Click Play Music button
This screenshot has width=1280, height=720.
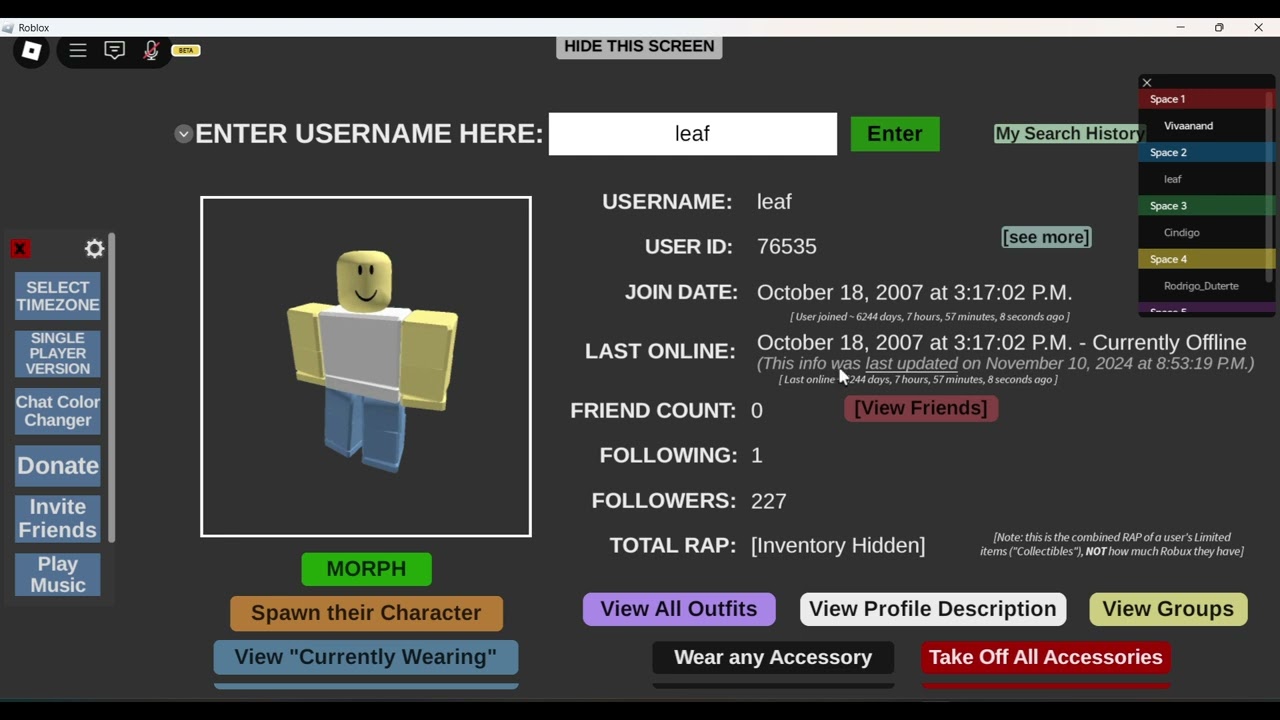coord(58,575)
